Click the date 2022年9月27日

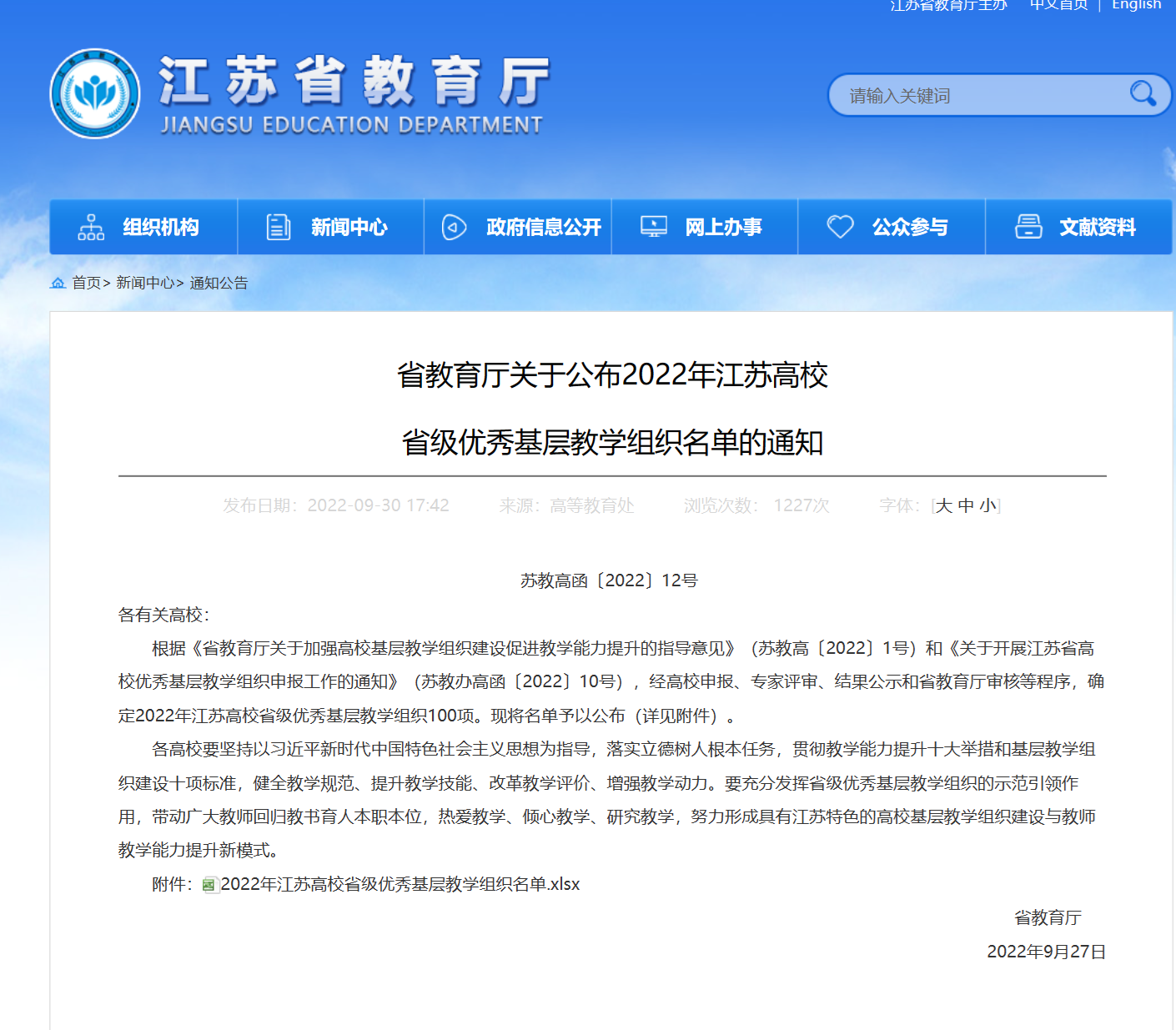pos(1047,952)
